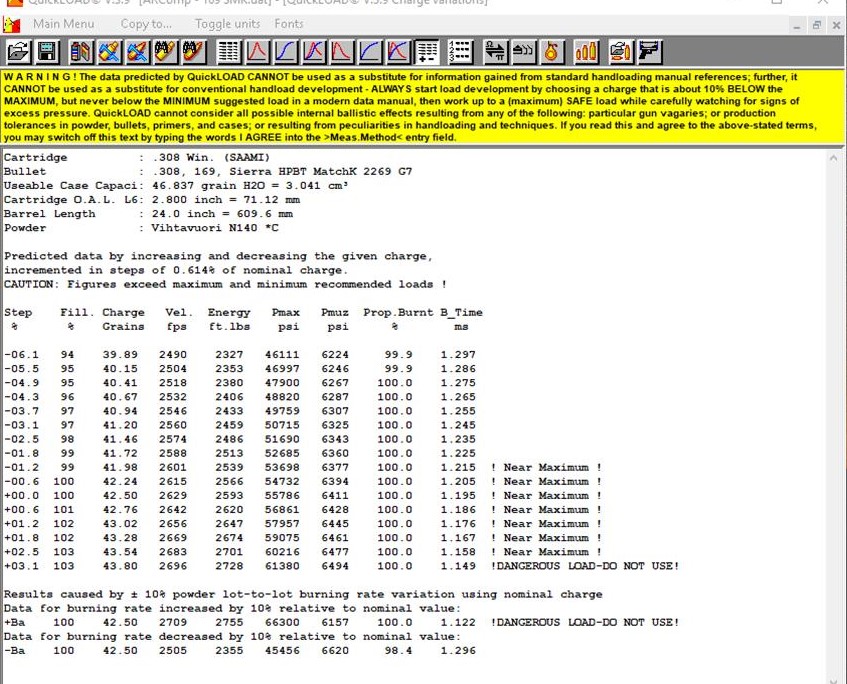Click the velocity value 2518
Viewport: 847px width, 684px height.
(173, 383)
